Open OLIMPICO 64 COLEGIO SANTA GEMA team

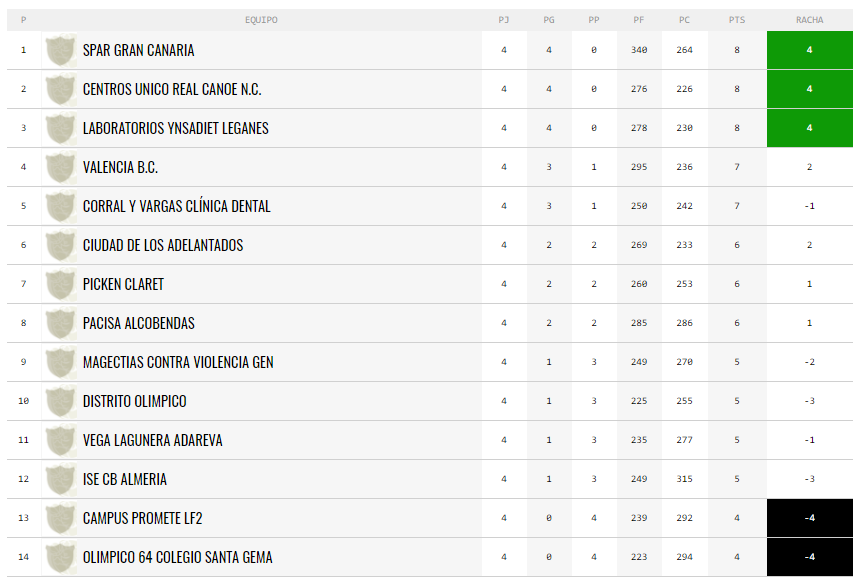click(177, 557)
